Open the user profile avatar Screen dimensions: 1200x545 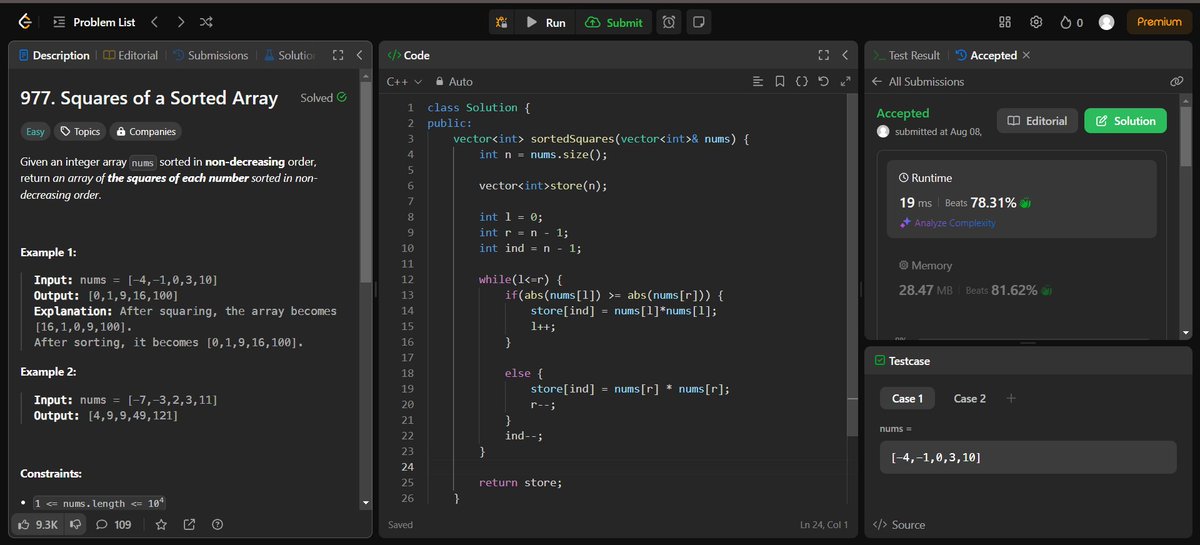1106,22
